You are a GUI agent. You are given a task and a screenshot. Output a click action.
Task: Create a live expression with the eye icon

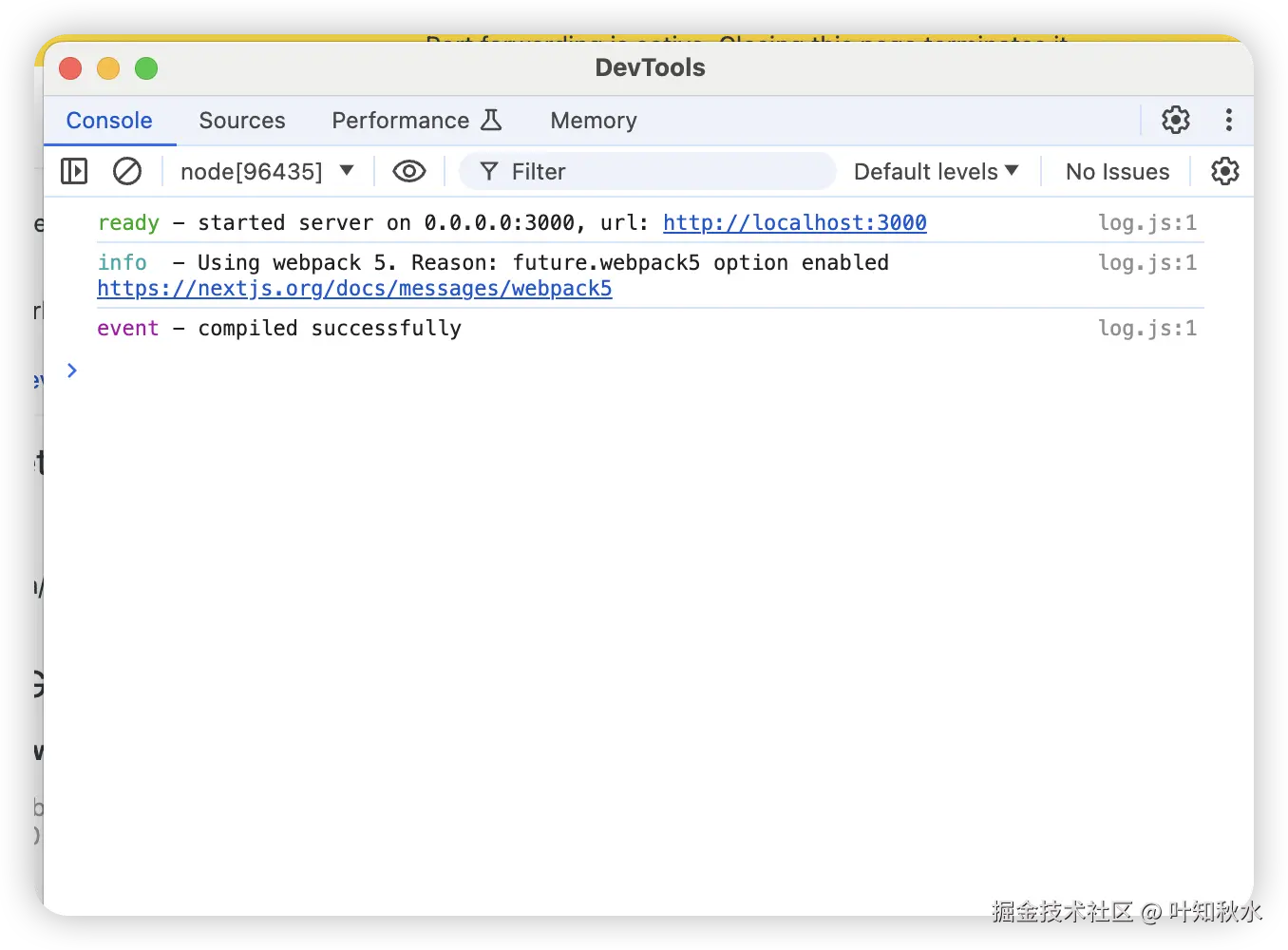pos(409,171)
